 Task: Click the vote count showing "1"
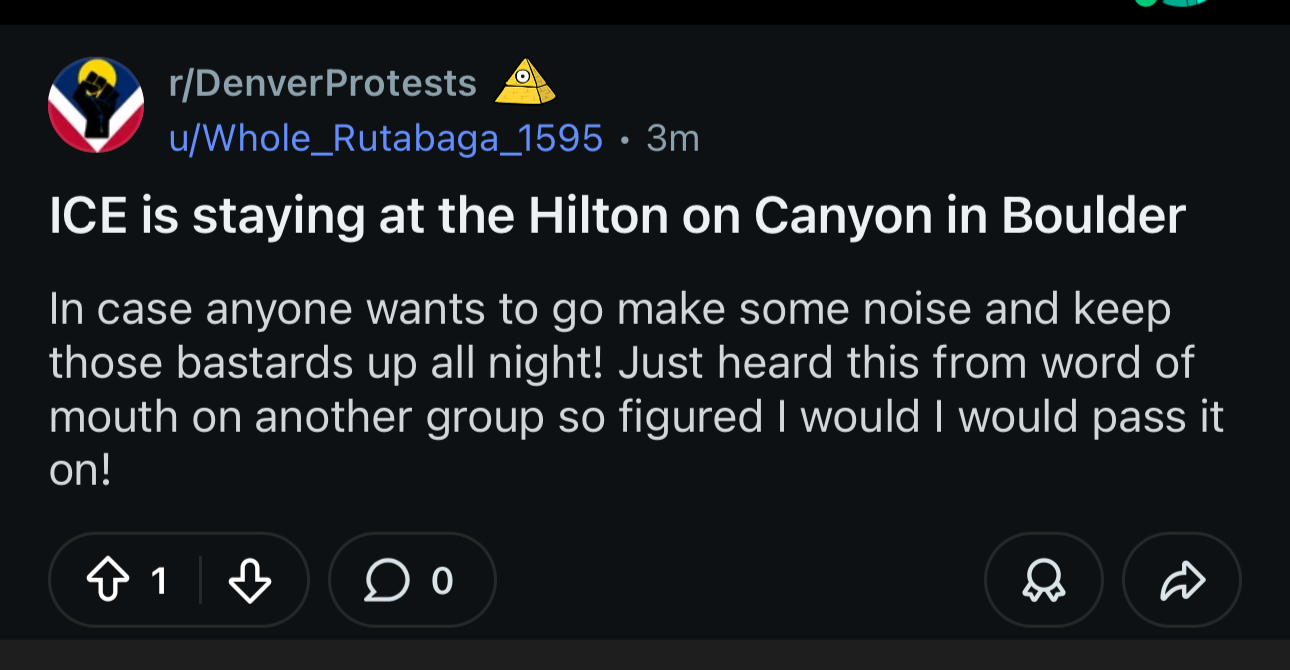[x=158, y=580]
